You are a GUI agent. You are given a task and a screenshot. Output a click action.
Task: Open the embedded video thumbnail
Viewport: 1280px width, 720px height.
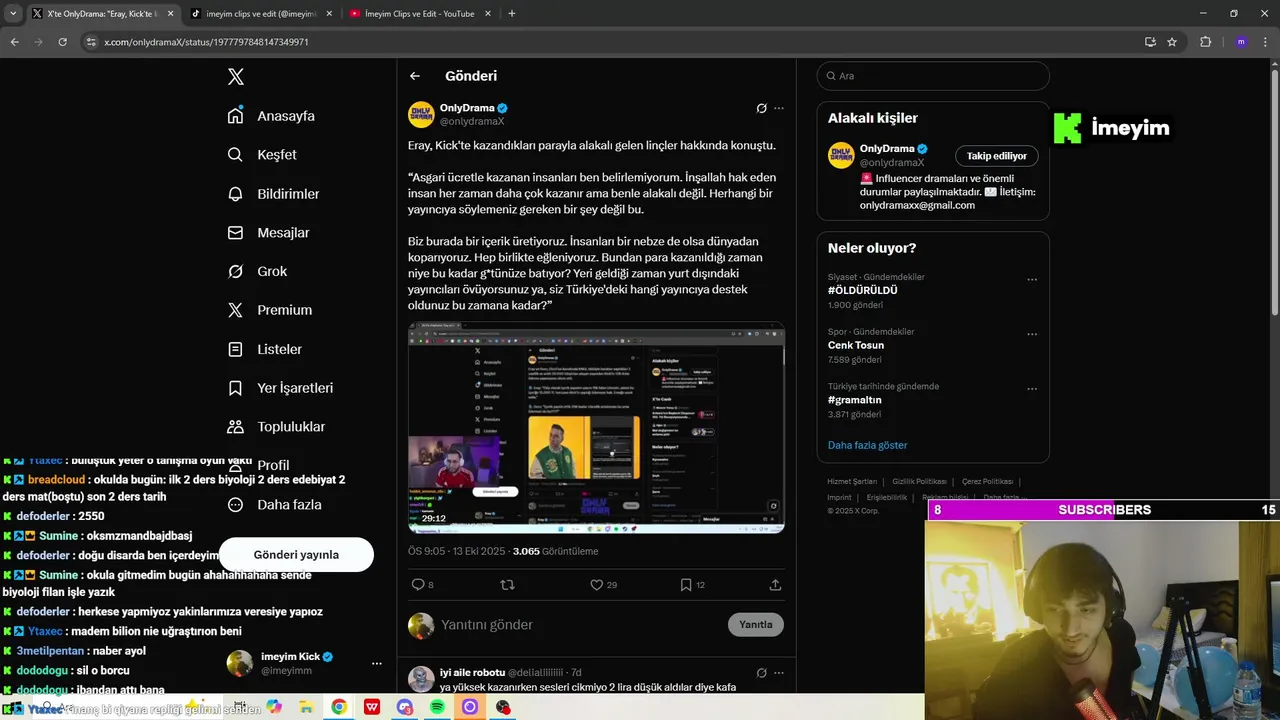596,428
